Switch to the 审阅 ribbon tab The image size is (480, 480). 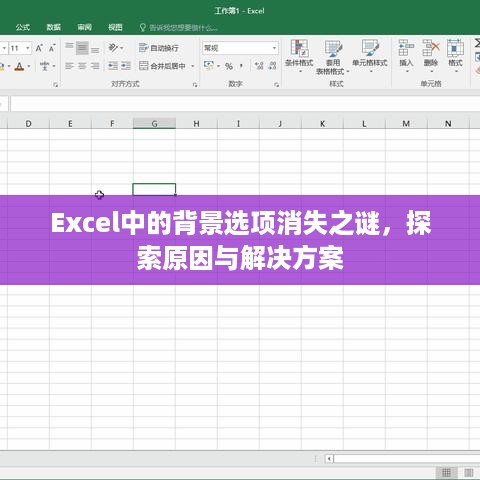(x=84, y=27)
